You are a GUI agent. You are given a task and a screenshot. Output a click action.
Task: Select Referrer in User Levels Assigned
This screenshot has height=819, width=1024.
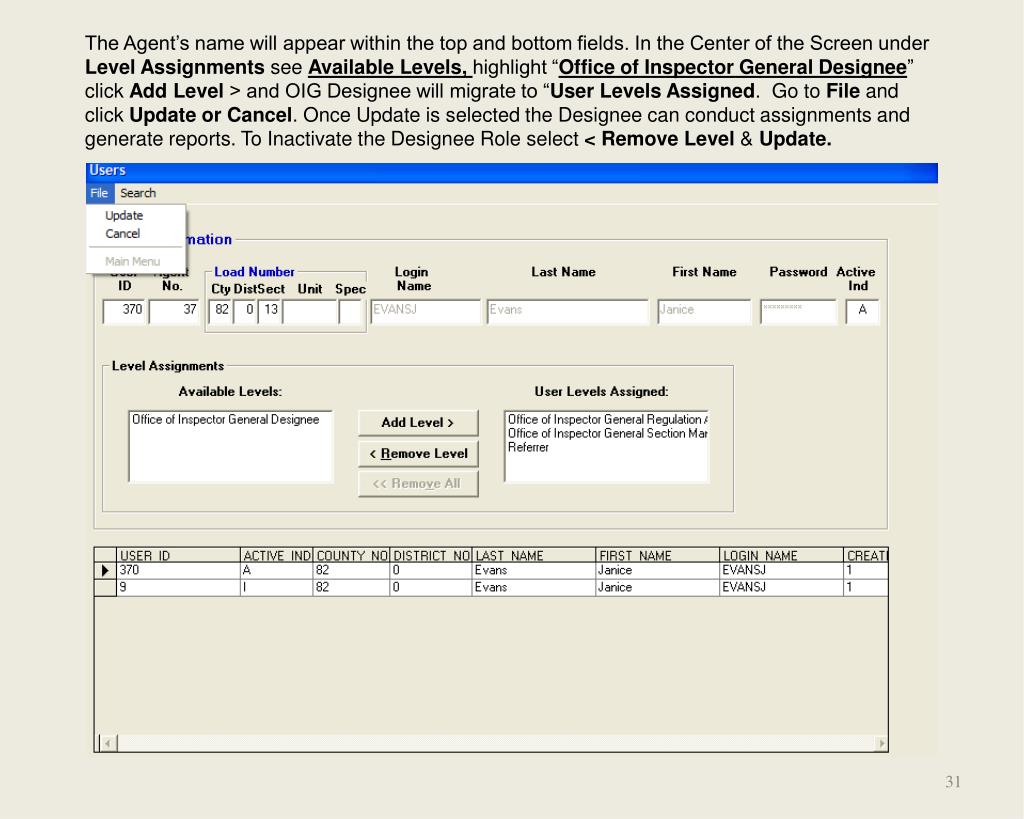tap(528, 447)
